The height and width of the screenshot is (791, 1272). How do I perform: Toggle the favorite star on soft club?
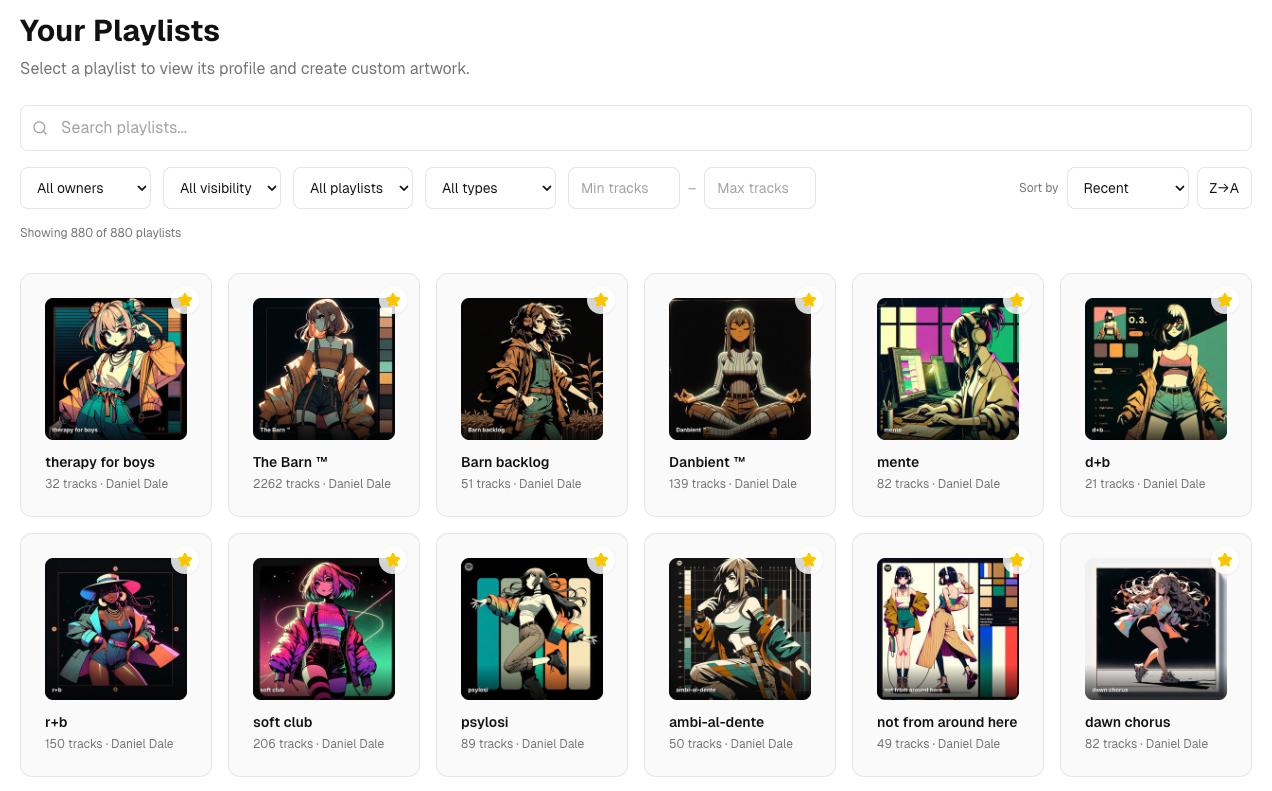tap(392, 560)
